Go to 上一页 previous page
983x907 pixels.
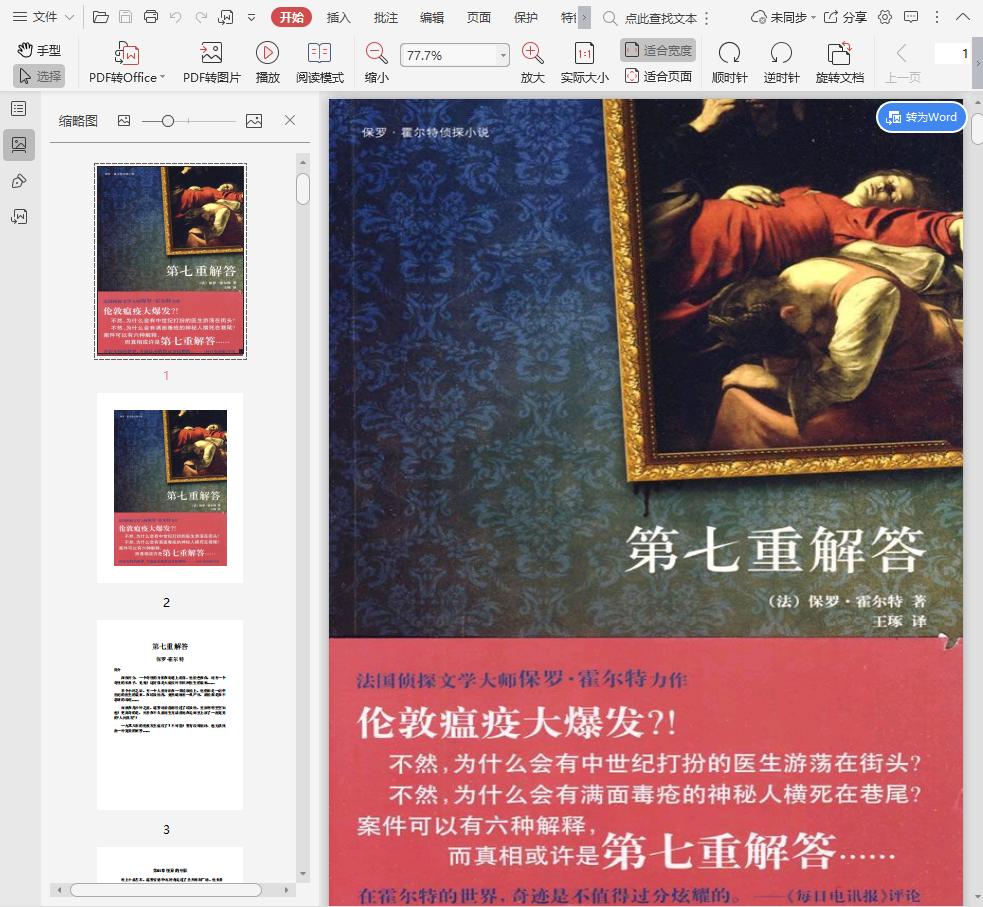[903, 63]
